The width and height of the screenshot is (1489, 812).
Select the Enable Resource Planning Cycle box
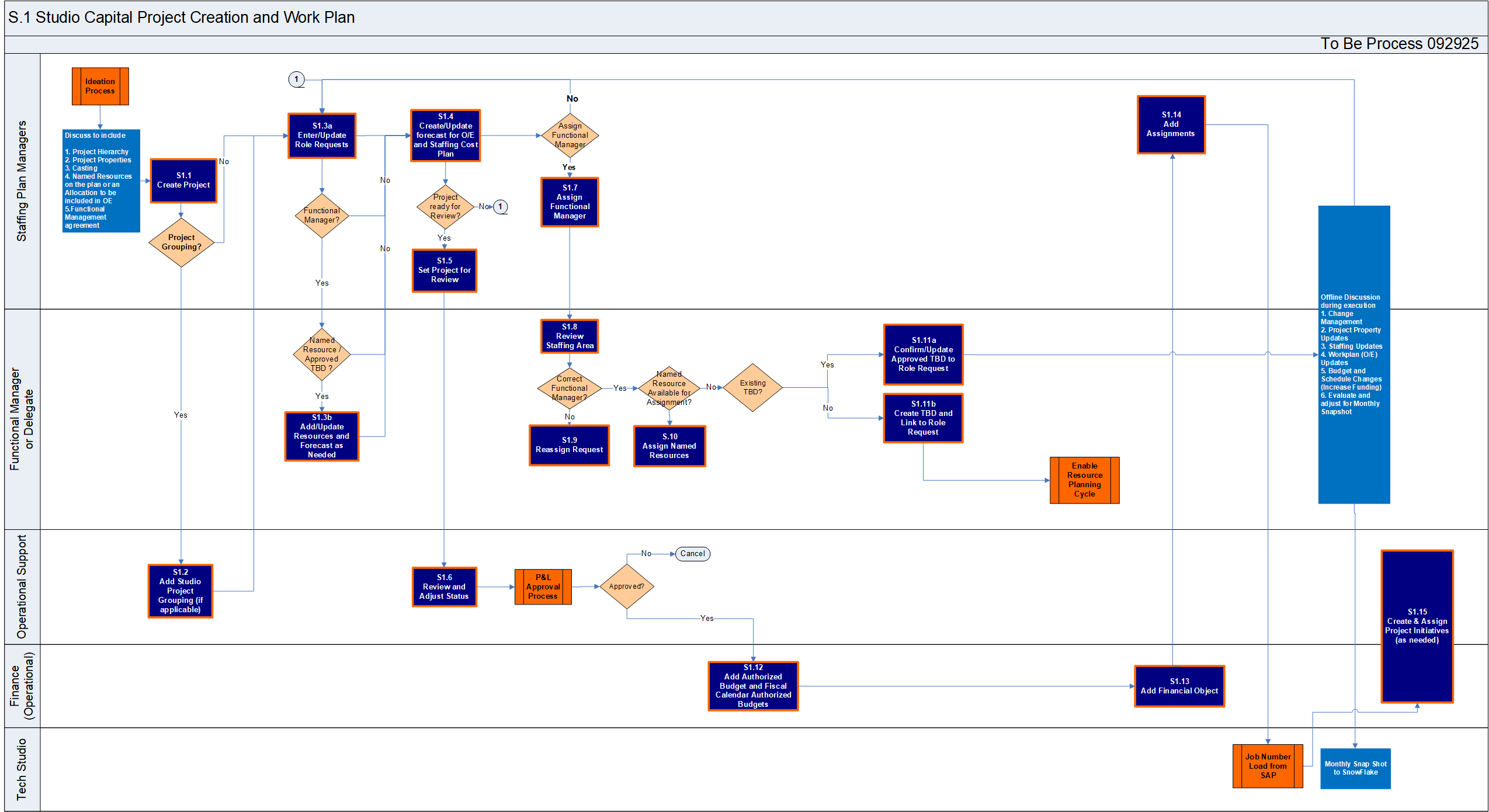pyautogui.click(x=1084, y=480)
